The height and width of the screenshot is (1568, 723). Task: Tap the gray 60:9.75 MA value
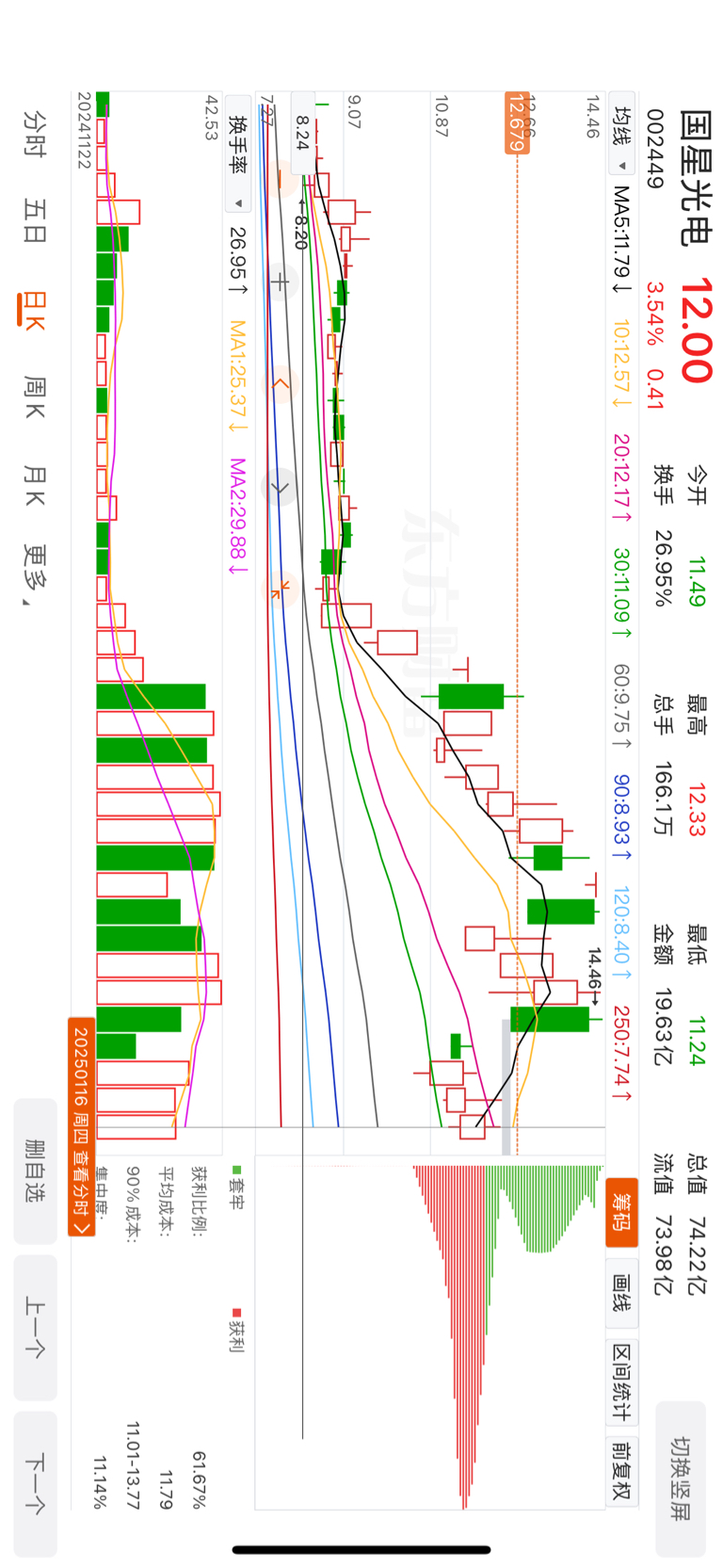620,706
